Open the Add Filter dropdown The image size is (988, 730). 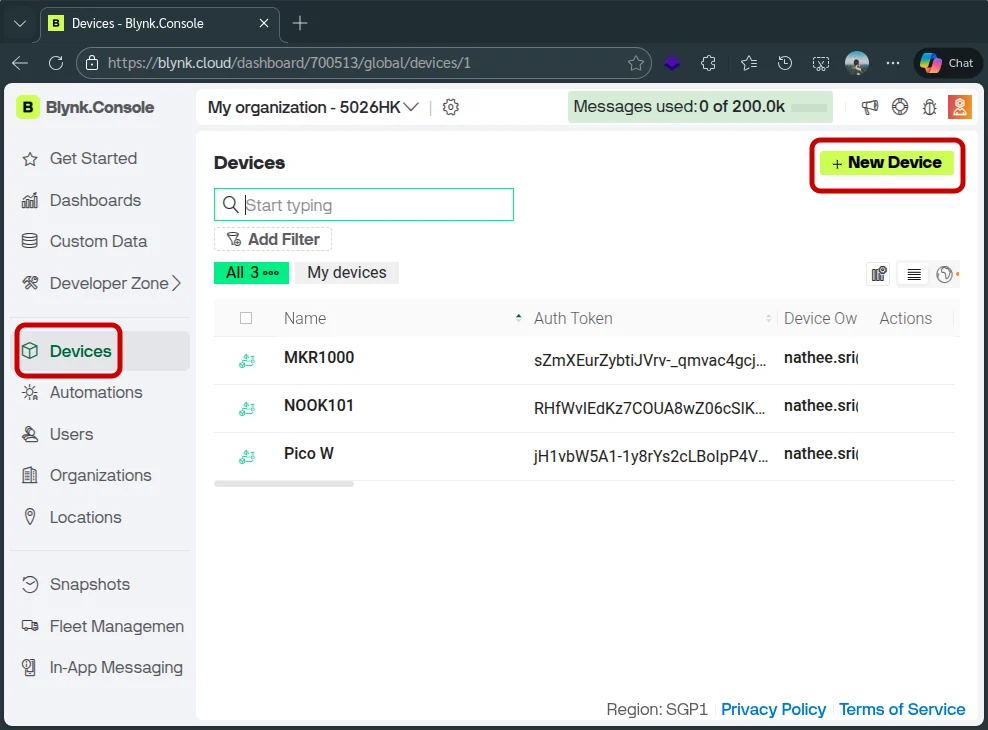273,239
